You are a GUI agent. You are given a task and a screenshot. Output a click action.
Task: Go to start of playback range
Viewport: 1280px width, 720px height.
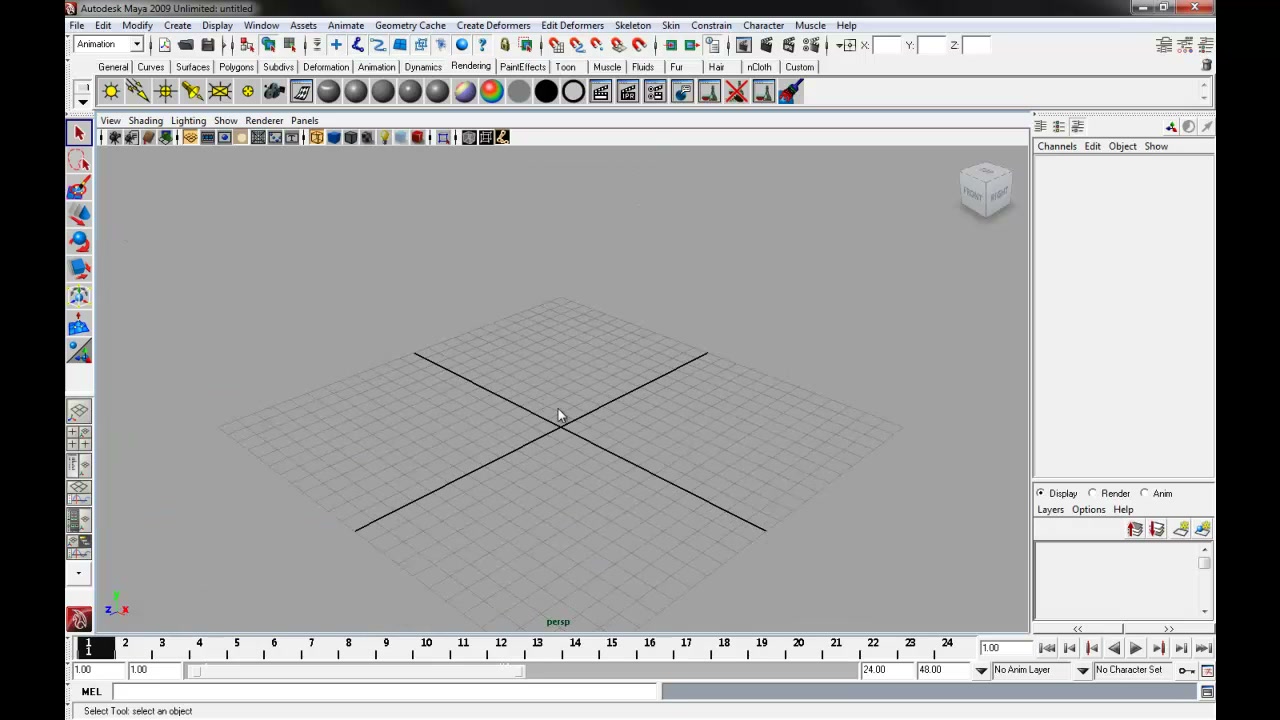coord(1047,648)
